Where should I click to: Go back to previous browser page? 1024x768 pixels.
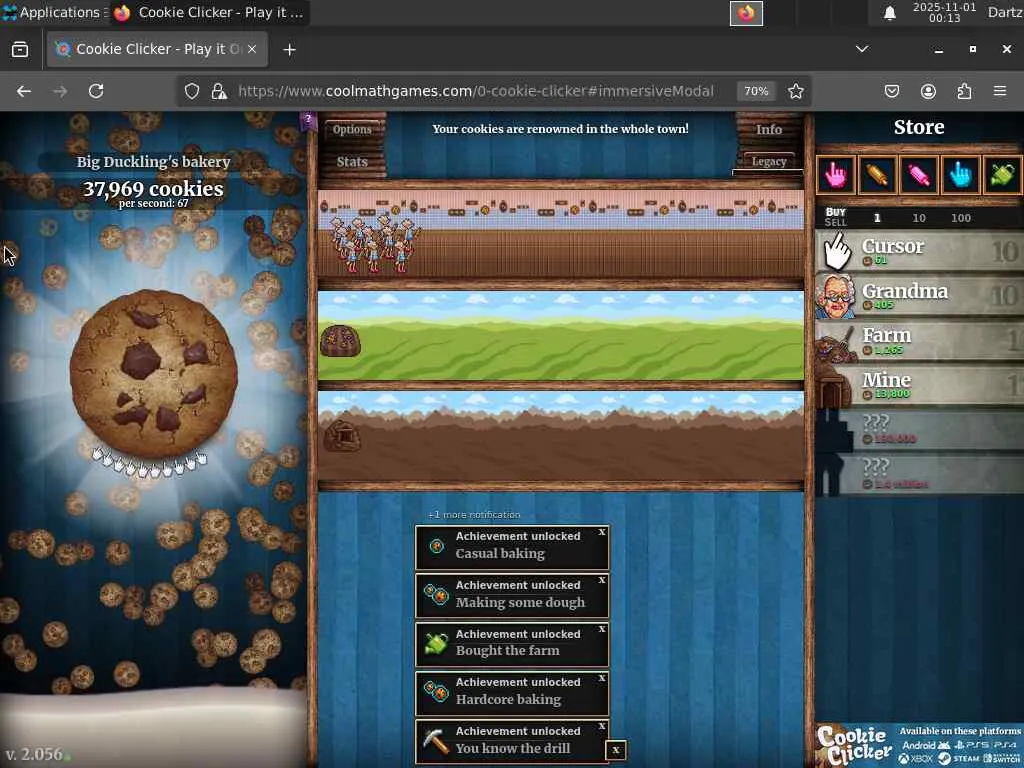pyautogui.click(x=24, y=91)
